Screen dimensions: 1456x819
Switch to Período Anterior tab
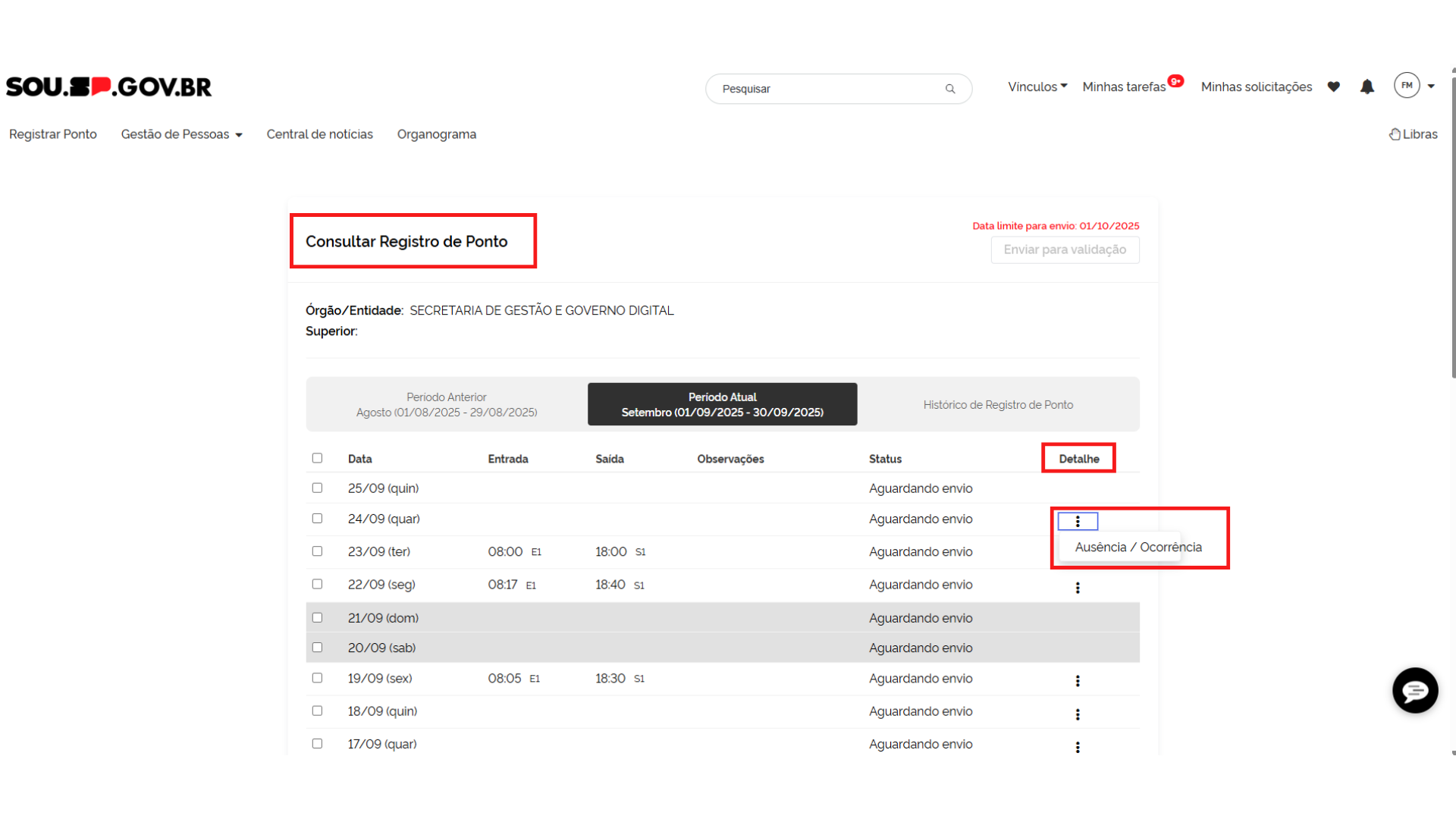tap(447, 404)
